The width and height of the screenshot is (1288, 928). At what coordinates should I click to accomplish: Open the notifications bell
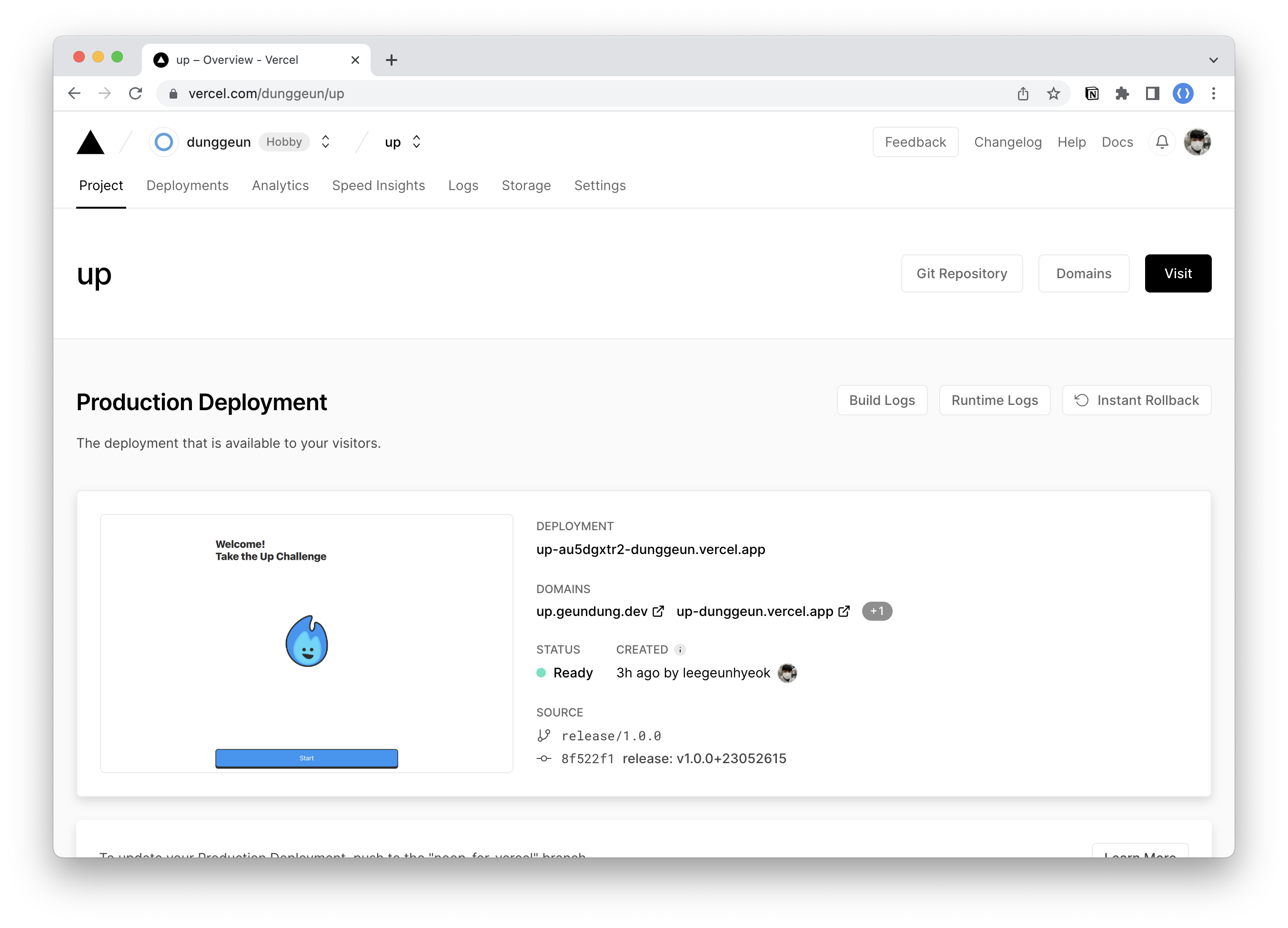coord(1162,142)
